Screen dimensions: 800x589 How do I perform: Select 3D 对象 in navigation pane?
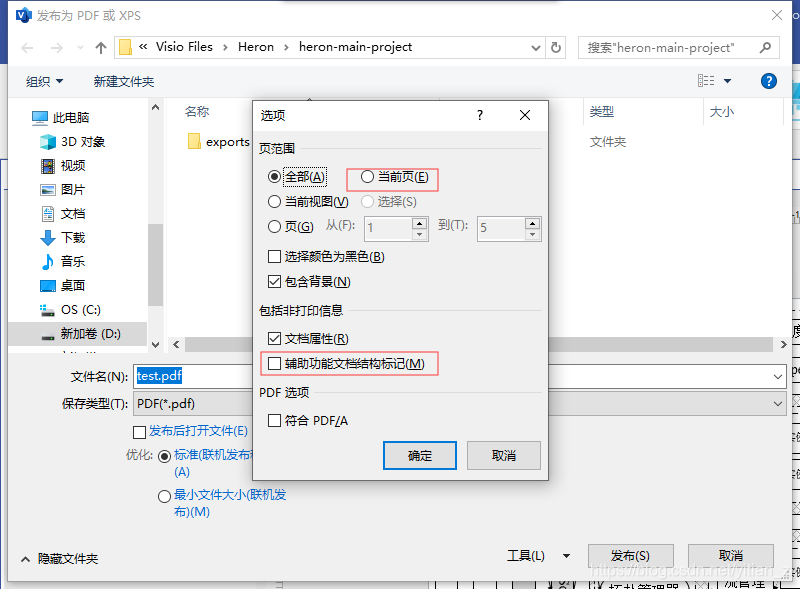pos(82,142)
